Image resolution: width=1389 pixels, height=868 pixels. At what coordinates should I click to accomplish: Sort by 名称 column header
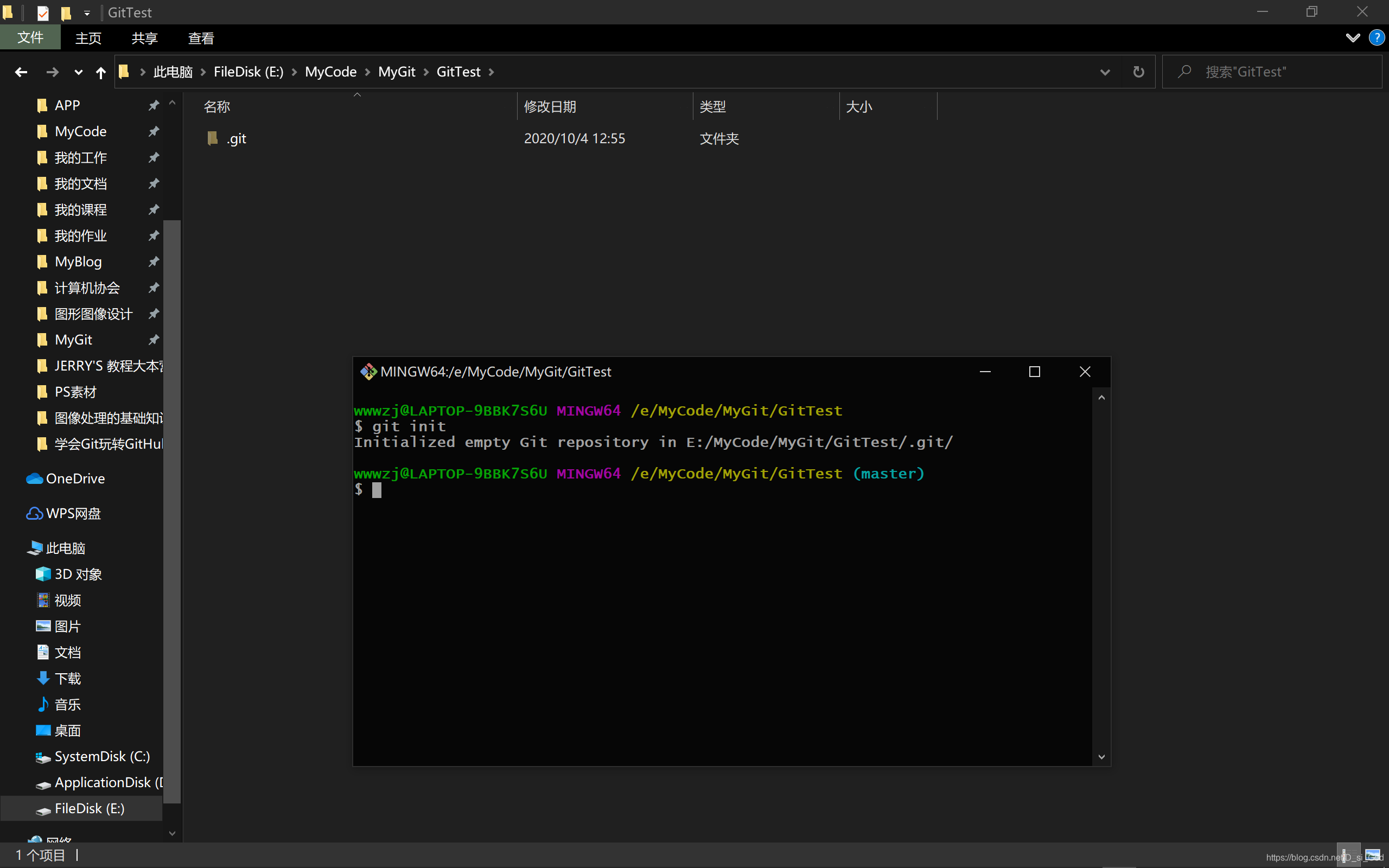358,106
